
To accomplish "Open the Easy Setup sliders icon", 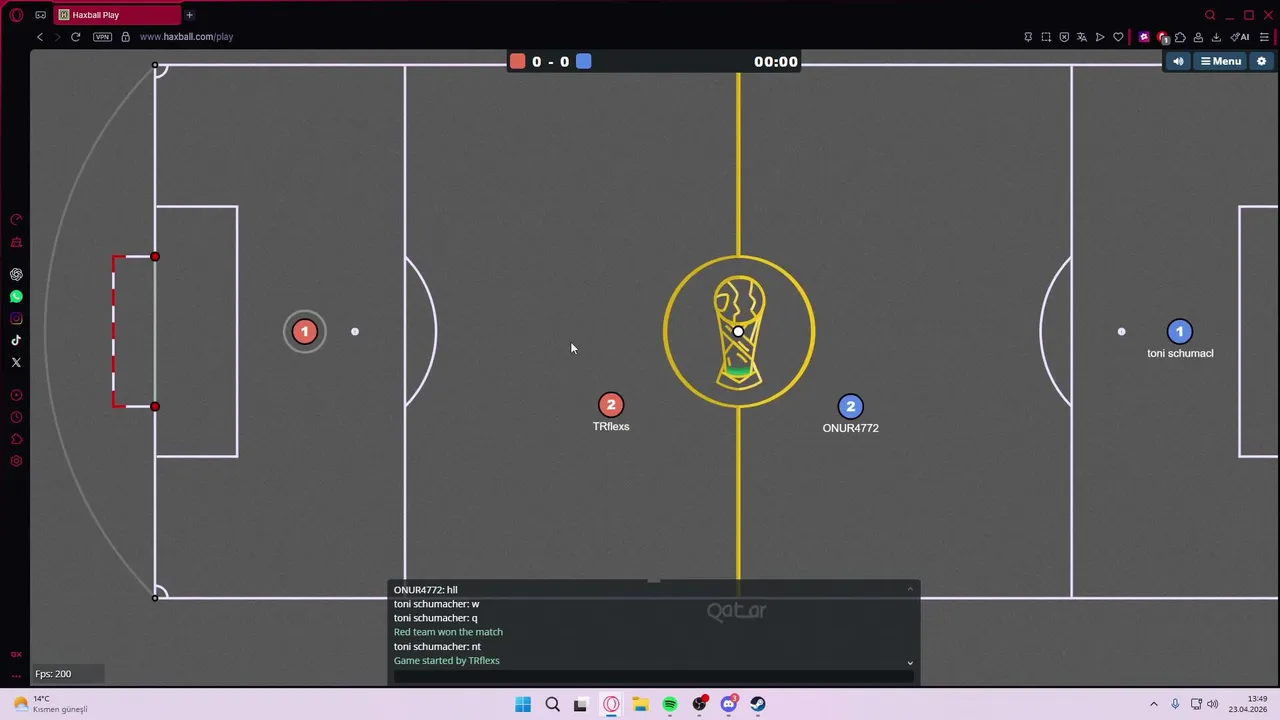I will pos(1264,37).
